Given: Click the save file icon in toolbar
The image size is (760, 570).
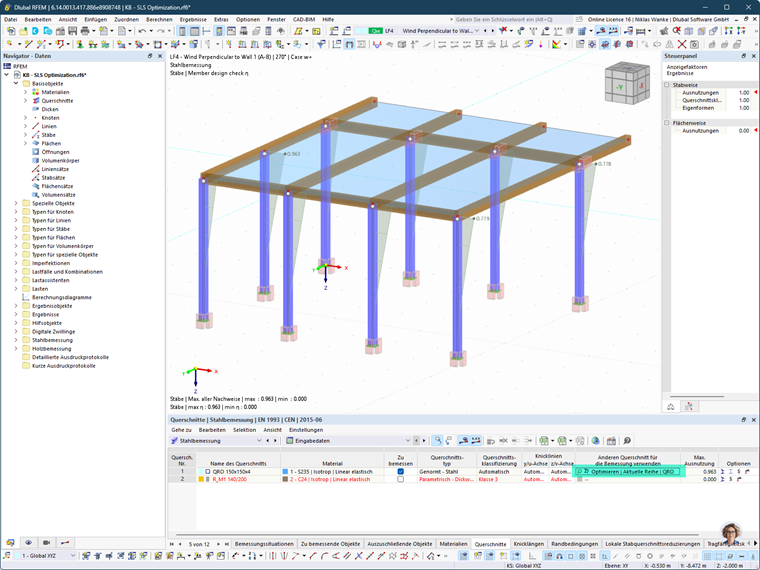Looking at the screenshot, I should click(x=73, y=31).
